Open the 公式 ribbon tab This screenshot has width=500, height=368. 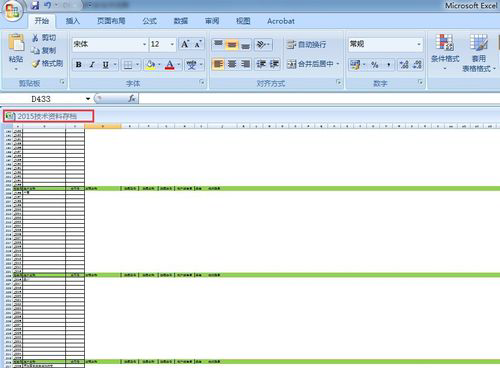coord(149,21)
